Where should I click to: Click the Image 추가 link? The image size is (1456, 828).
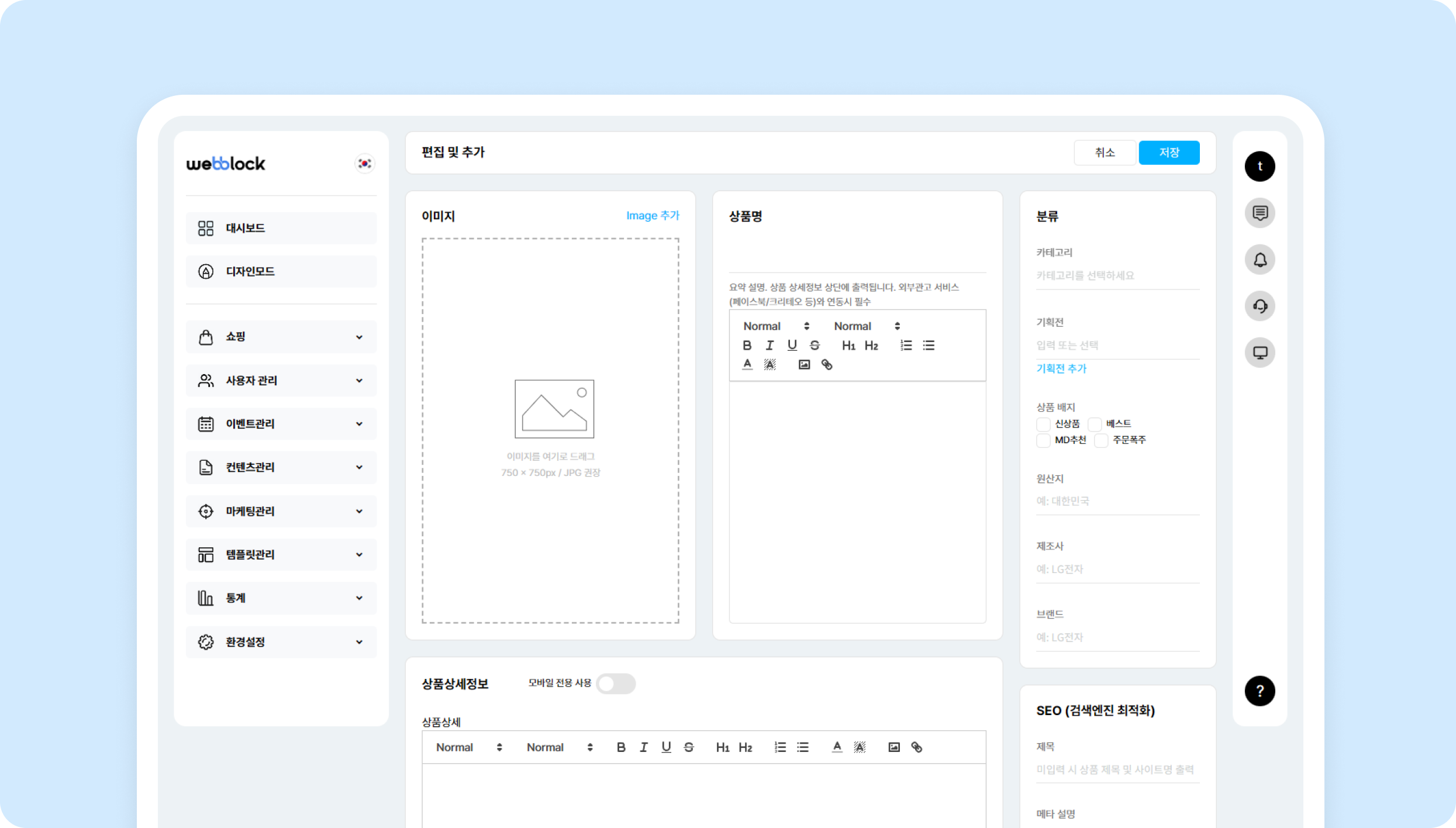pos(653,216)
